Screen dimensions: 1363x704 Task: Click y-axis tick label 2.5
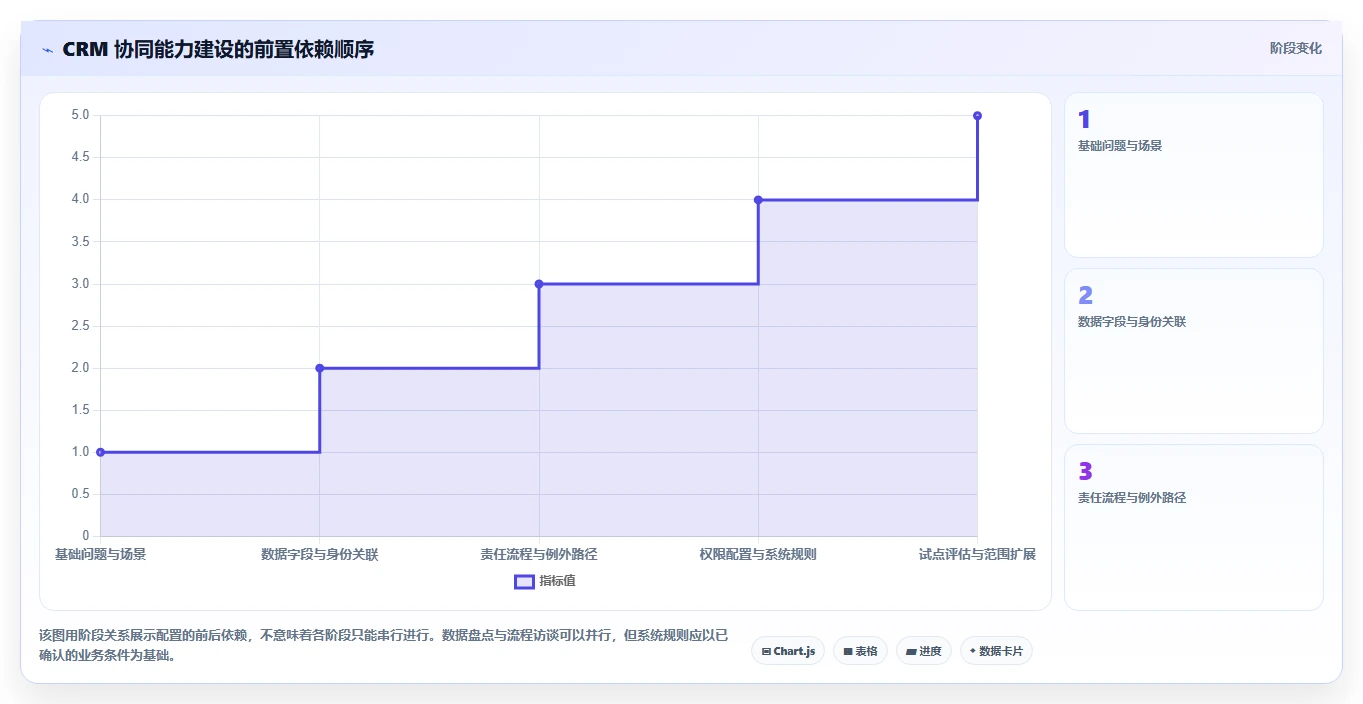[x=80, y=326]
